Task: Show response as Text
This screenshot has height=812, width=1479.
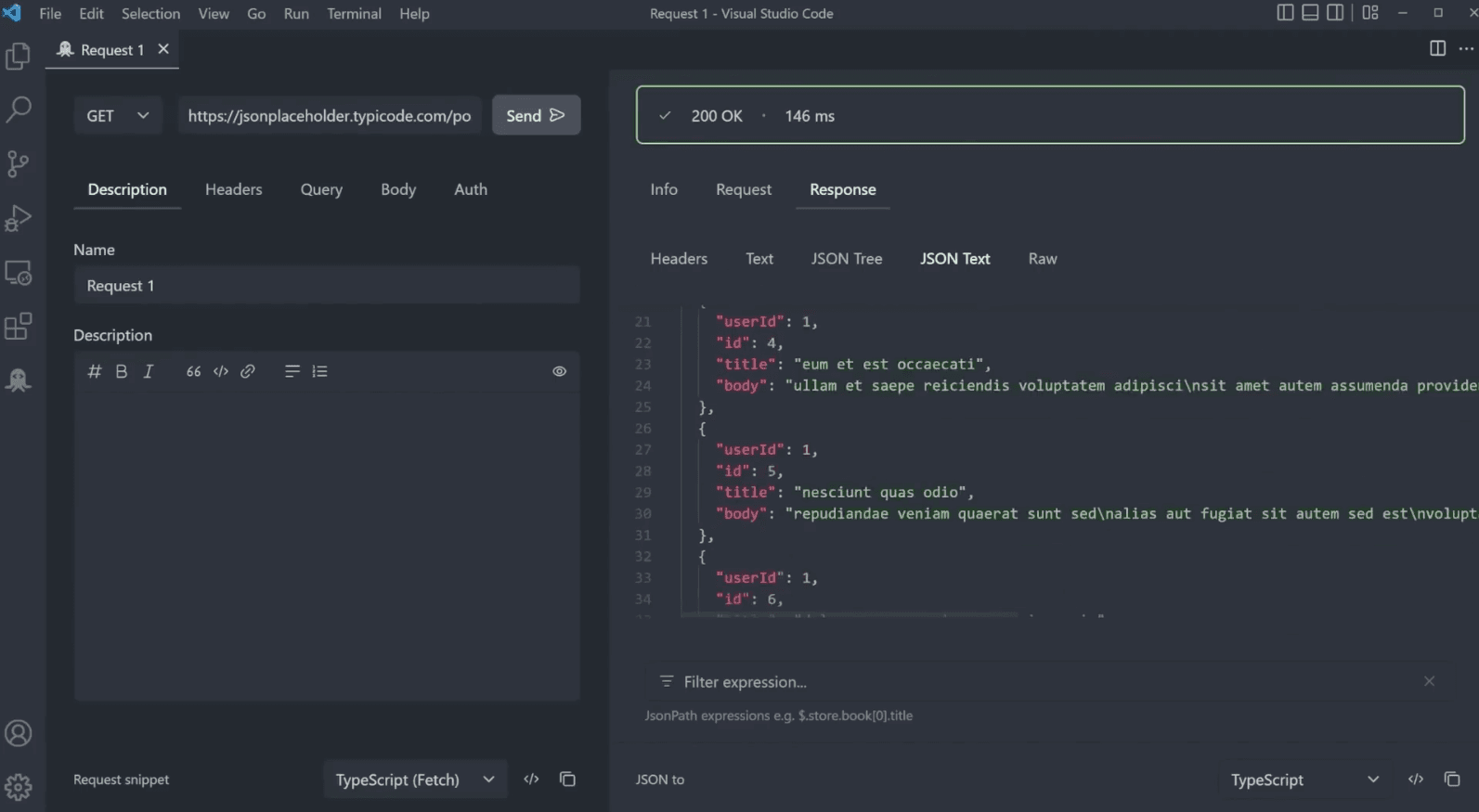Action: coord(759,259)
